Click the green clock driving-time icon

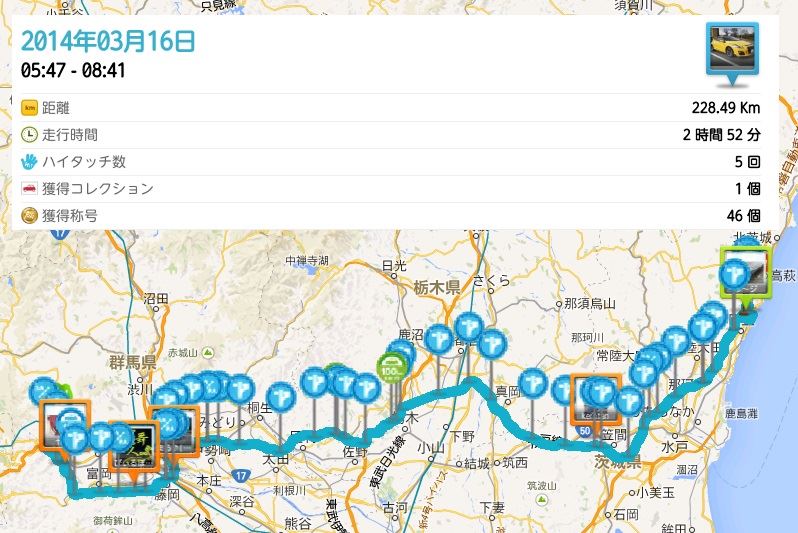click(x=30, y=135)
